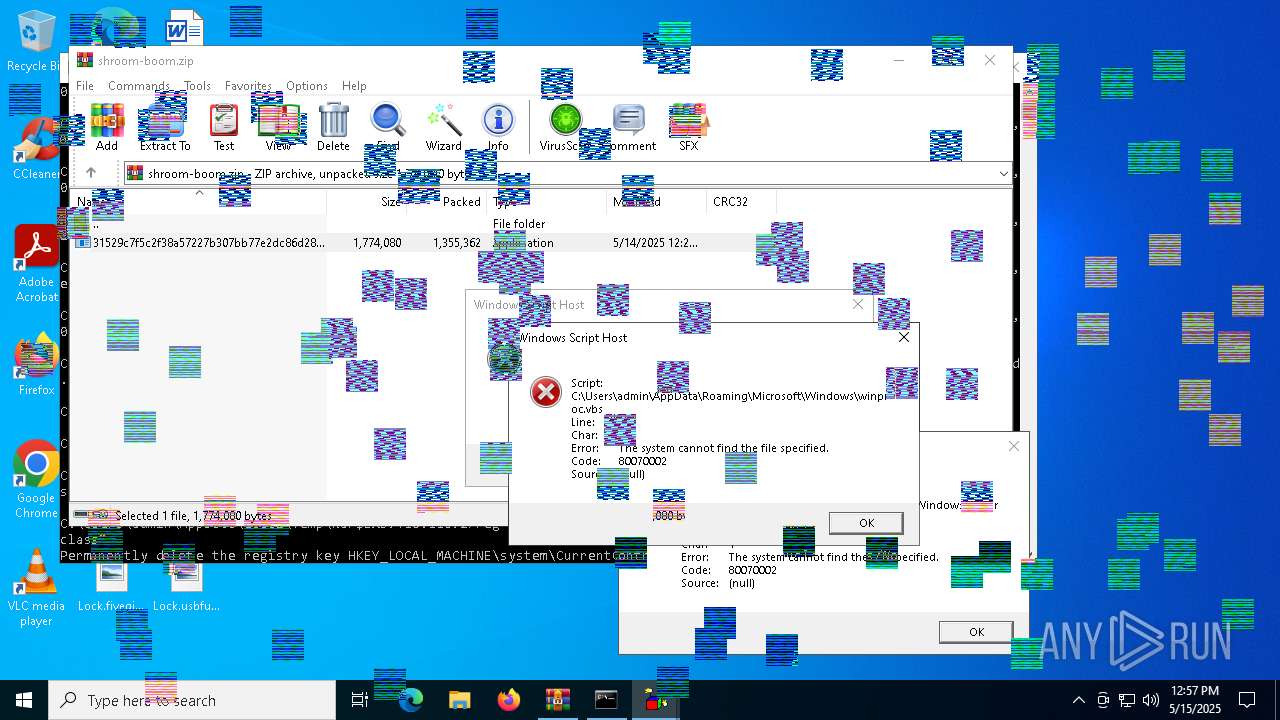Screen dimensions: 1280x720
Task: Open the Windows Start menu
Action: coord(24,700)
